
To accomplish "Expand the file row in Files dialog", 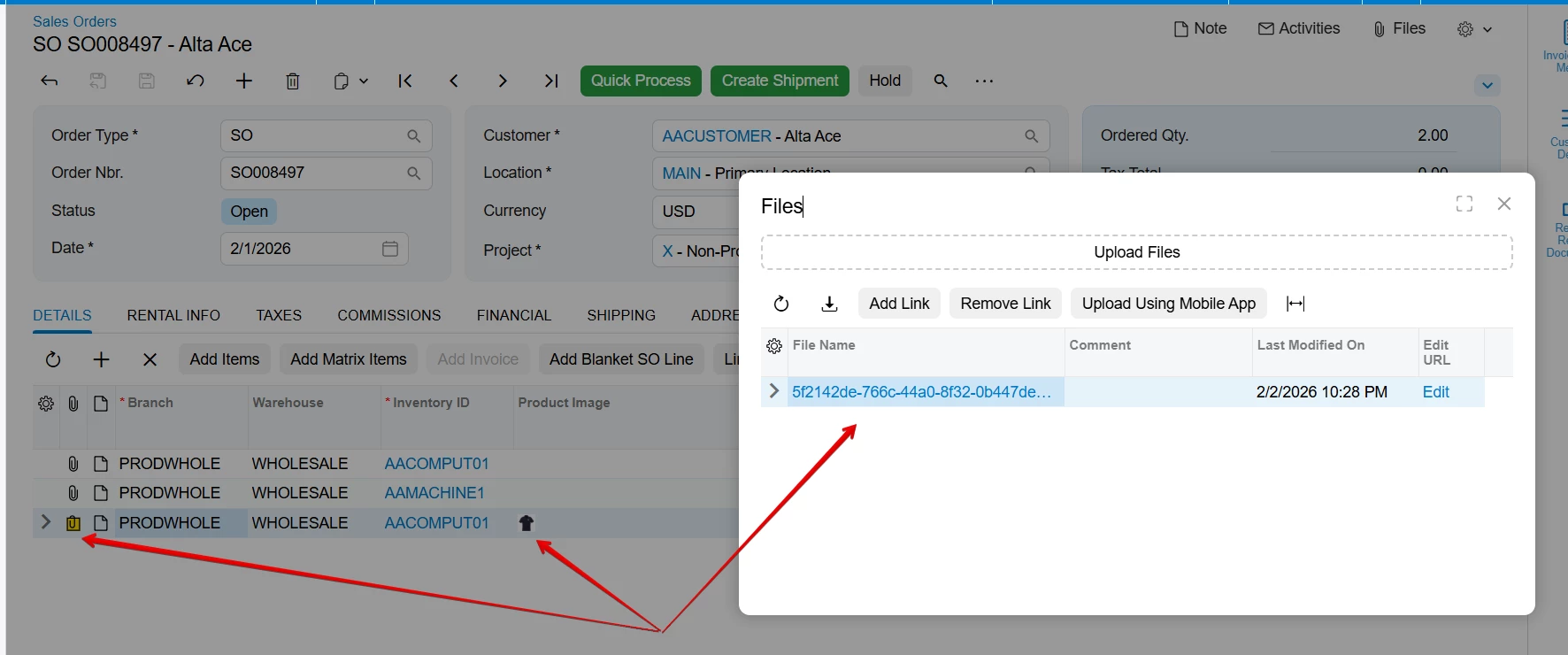I will click(x=774, y=391).
